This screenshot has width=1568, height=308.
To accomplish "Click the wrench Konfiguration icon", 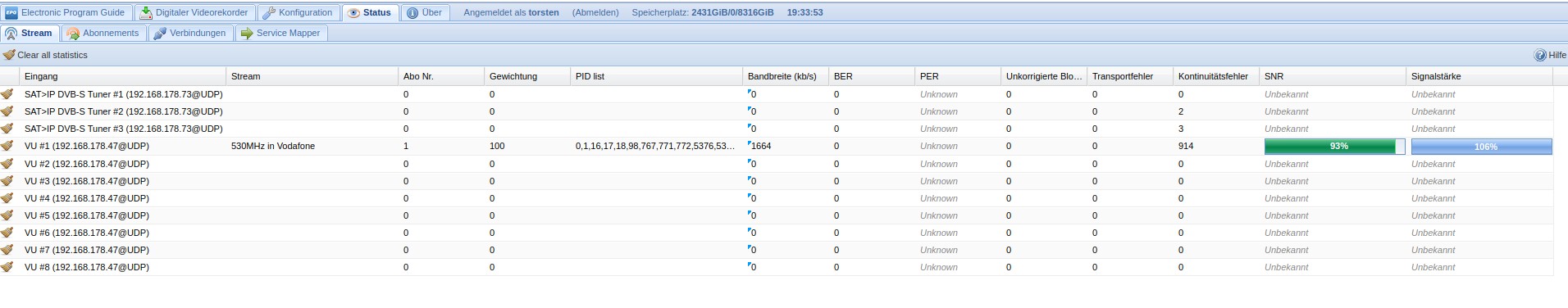I will tap(269, 12).
